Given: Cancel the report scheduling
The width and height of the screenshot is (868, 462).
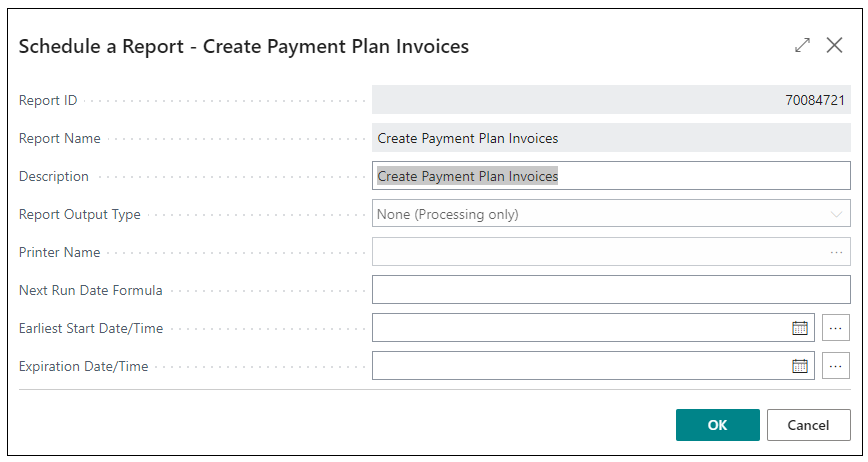Looking at the screenshot, I should pos(808,425).
